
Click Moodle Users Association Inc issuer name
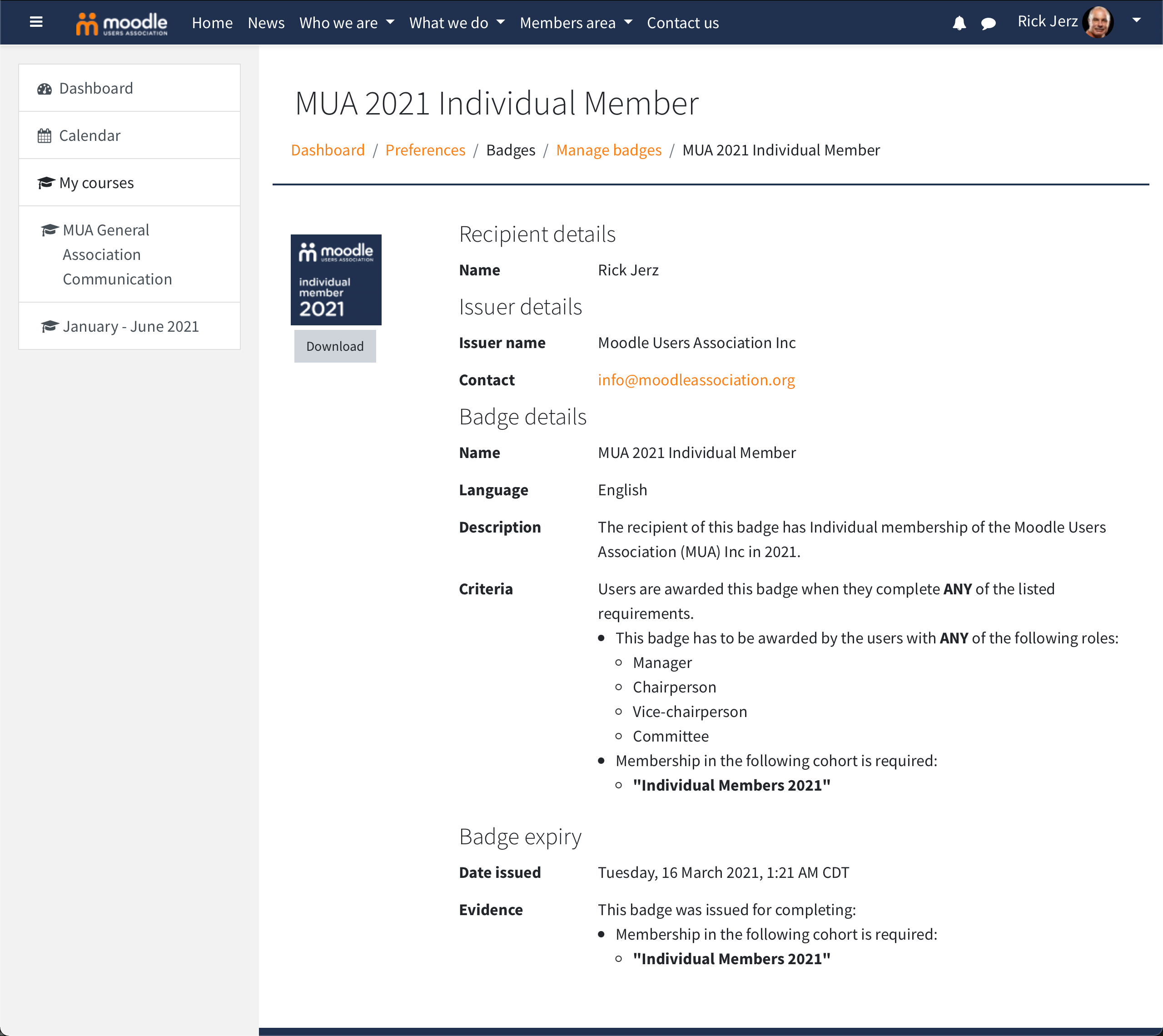[696, 343]
